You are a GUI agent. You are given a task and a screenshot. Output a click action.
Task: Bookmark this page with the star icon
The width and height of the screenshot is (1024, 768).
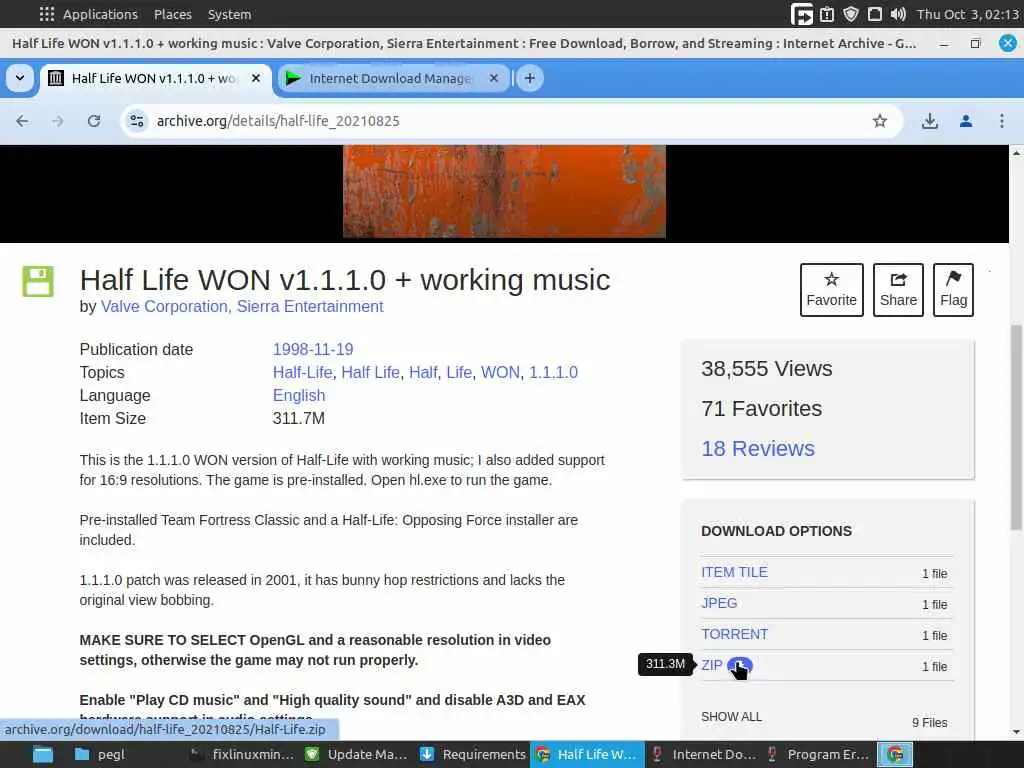point(880,121)
